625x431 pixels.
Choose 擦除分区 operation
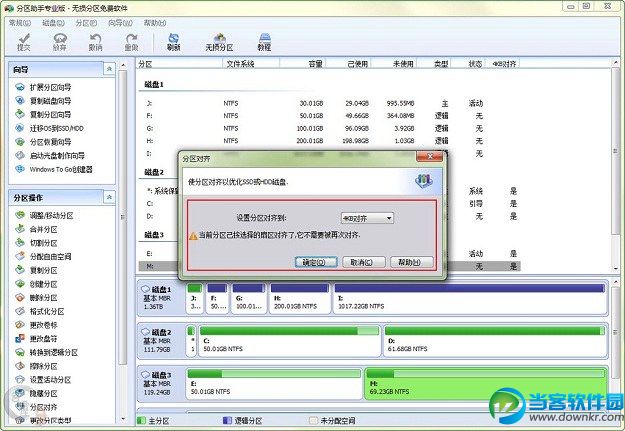click(x=36, y=366)
